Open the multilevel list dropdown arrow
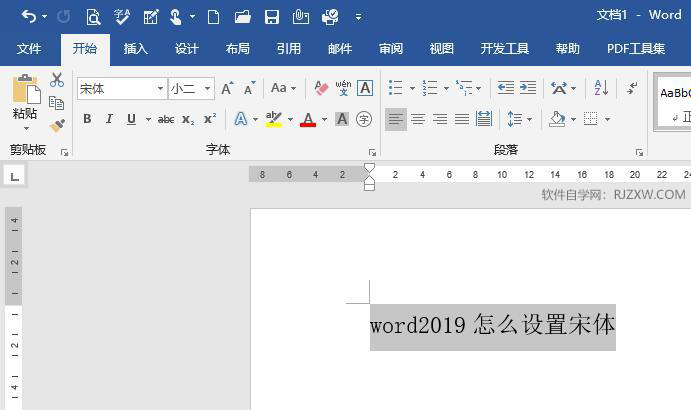 (479, 88)
